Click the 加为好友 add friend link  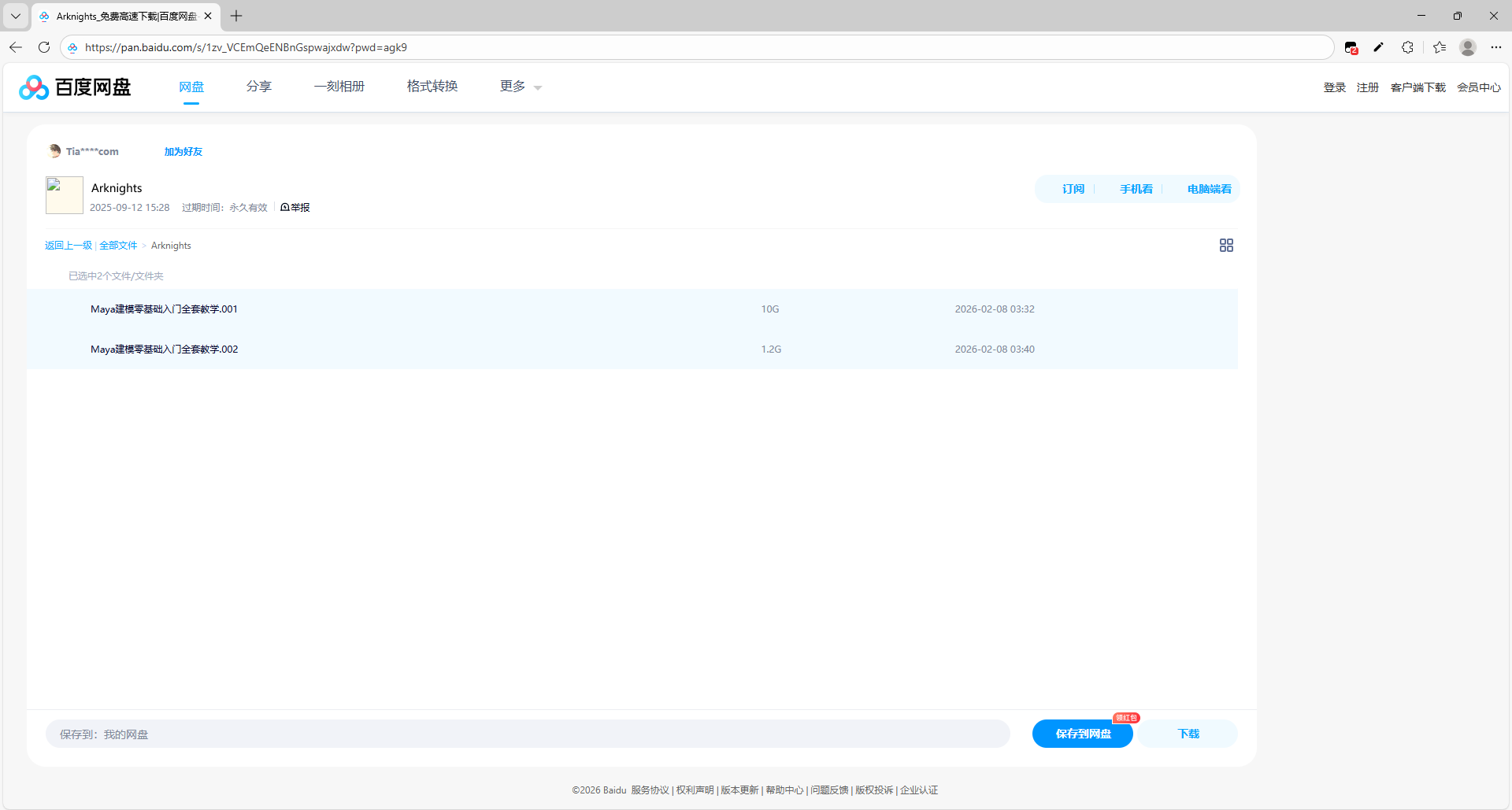click(183, 152)
